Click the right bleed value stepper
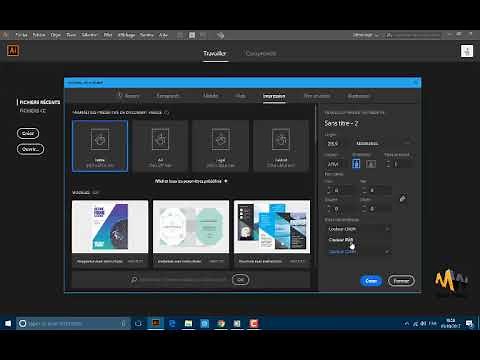Image resolution: width=480 pixels, height=360 pixels. coord(364,209)
